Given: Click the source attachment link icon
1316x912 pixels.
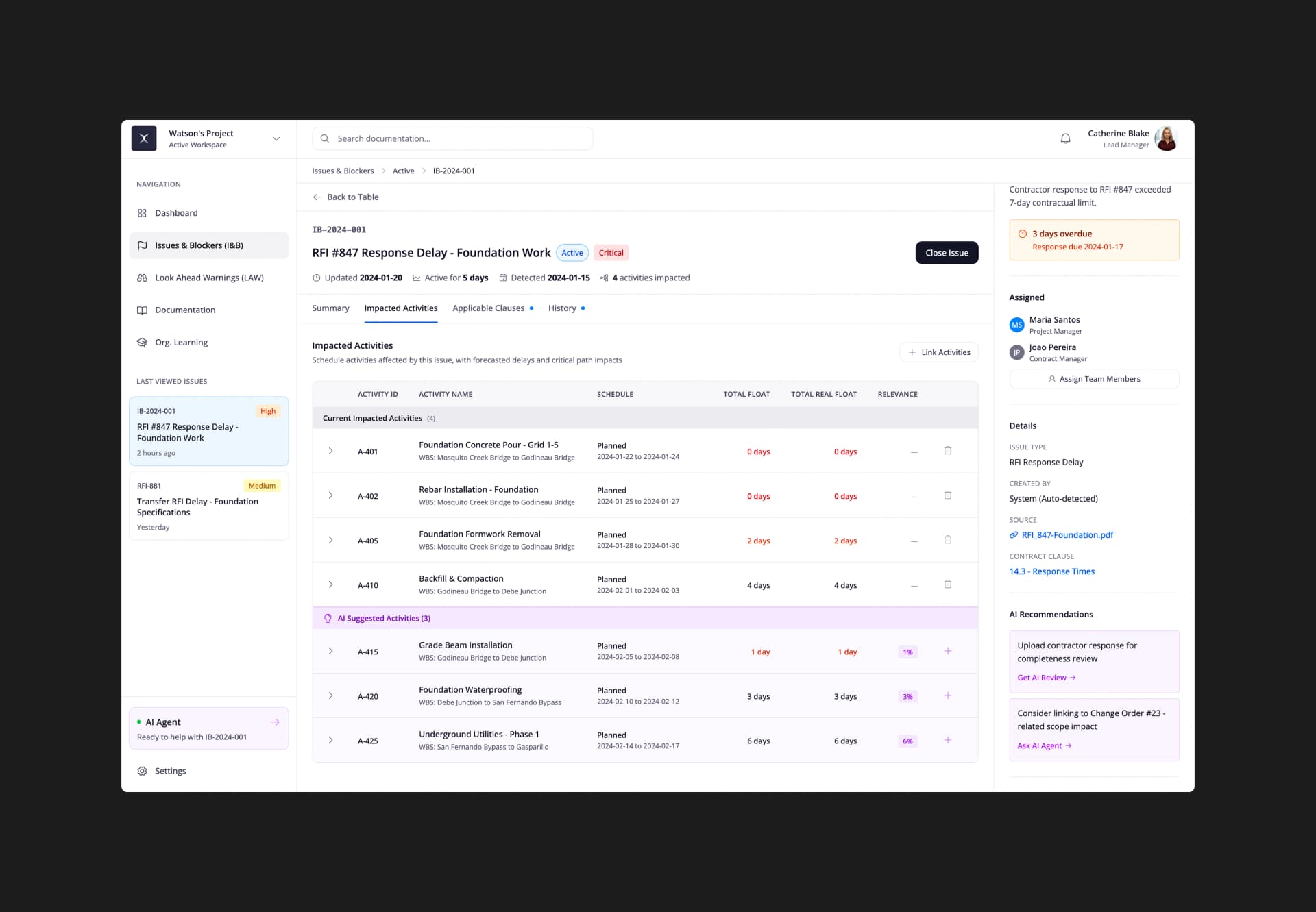Looking at the screenshot, I should click(x=1014, y=535).
